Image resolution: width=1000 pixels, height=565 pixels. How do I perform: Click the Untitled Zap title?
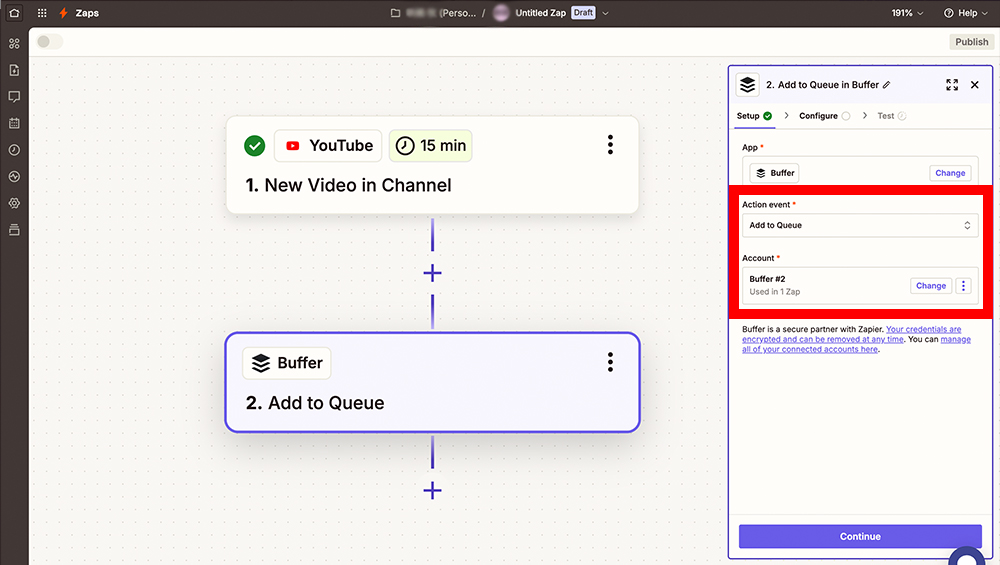coord(540,13)
